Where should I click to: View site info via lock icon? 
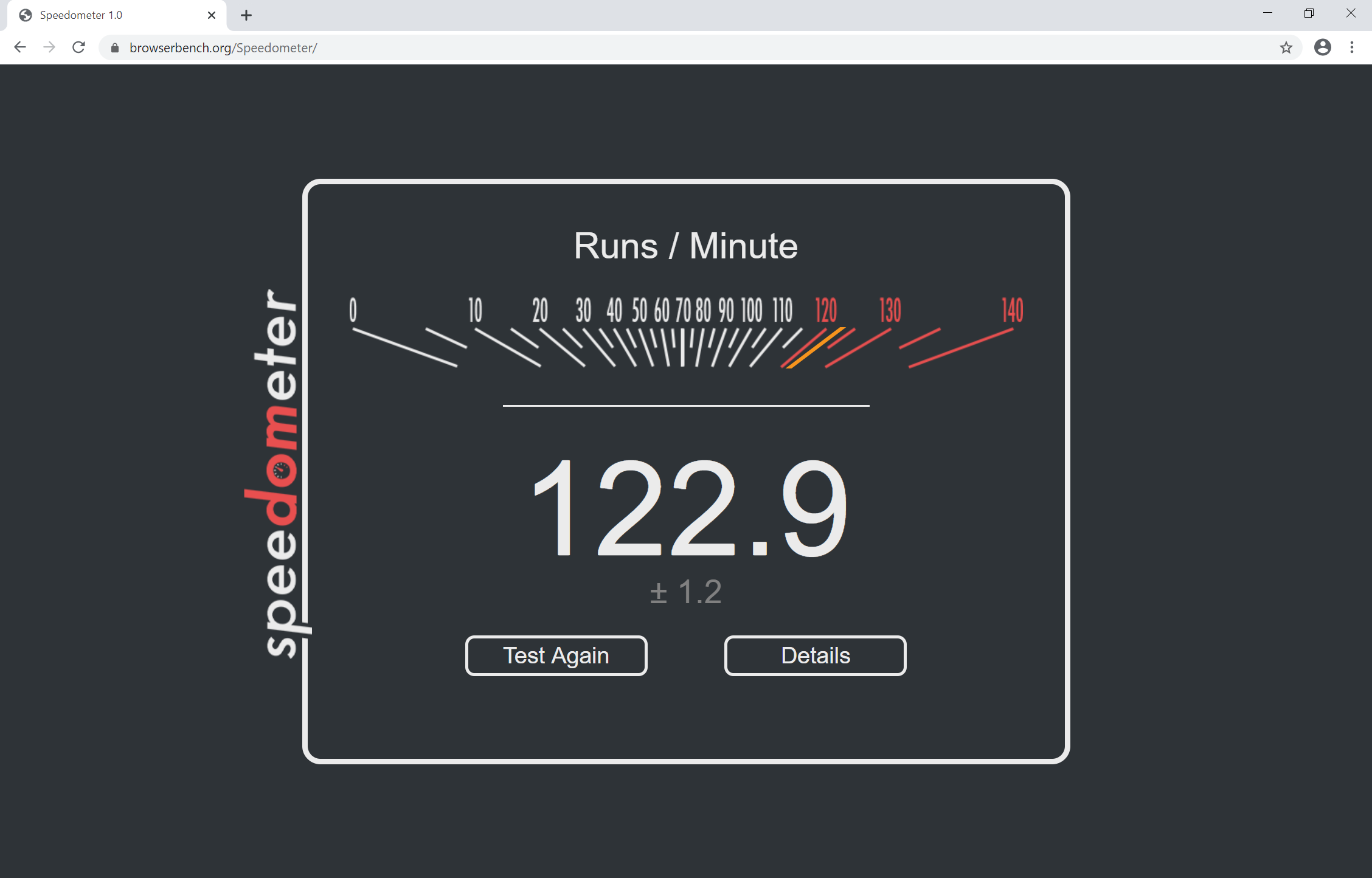click(x=114, y=47)
